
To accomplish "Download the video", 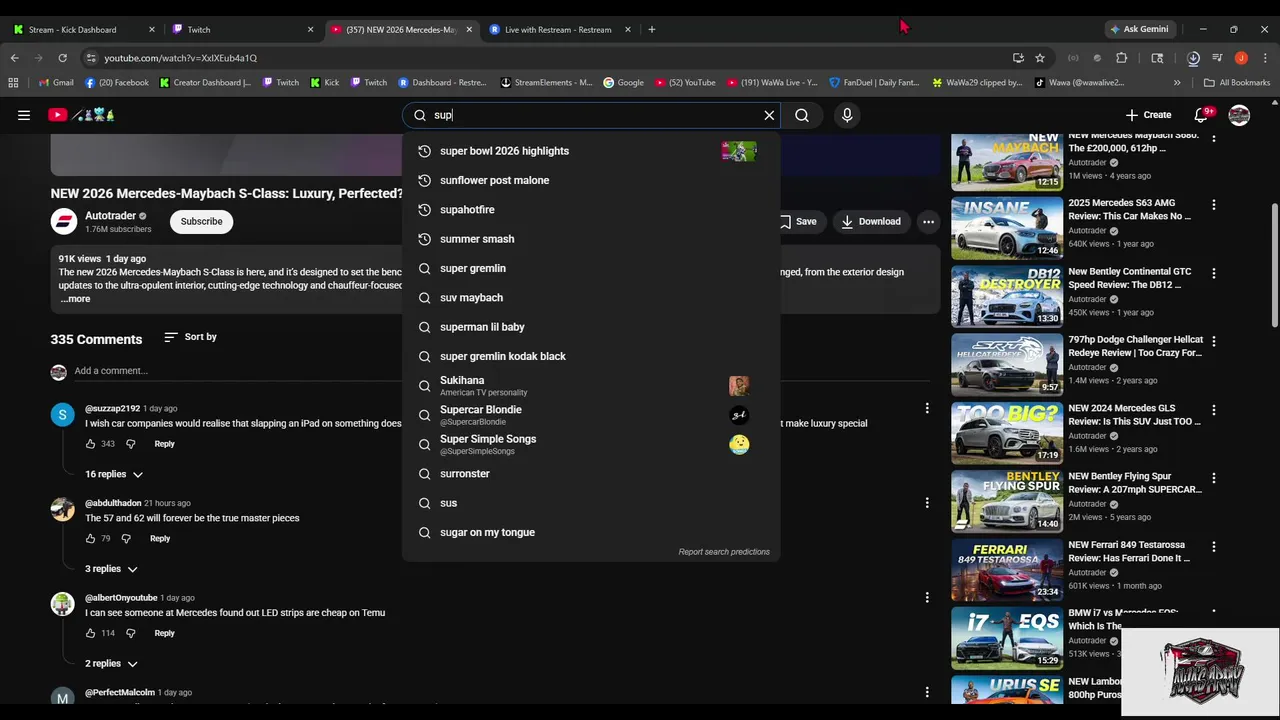I will [870, 221].
